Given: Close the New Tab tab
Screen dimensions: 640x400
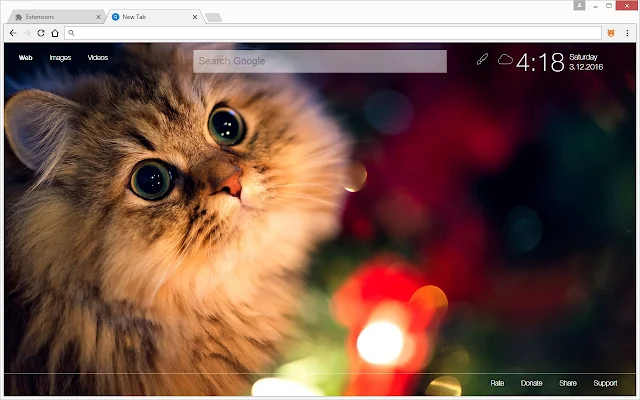Looking at the screenshot, I should [x=195, y=17].
